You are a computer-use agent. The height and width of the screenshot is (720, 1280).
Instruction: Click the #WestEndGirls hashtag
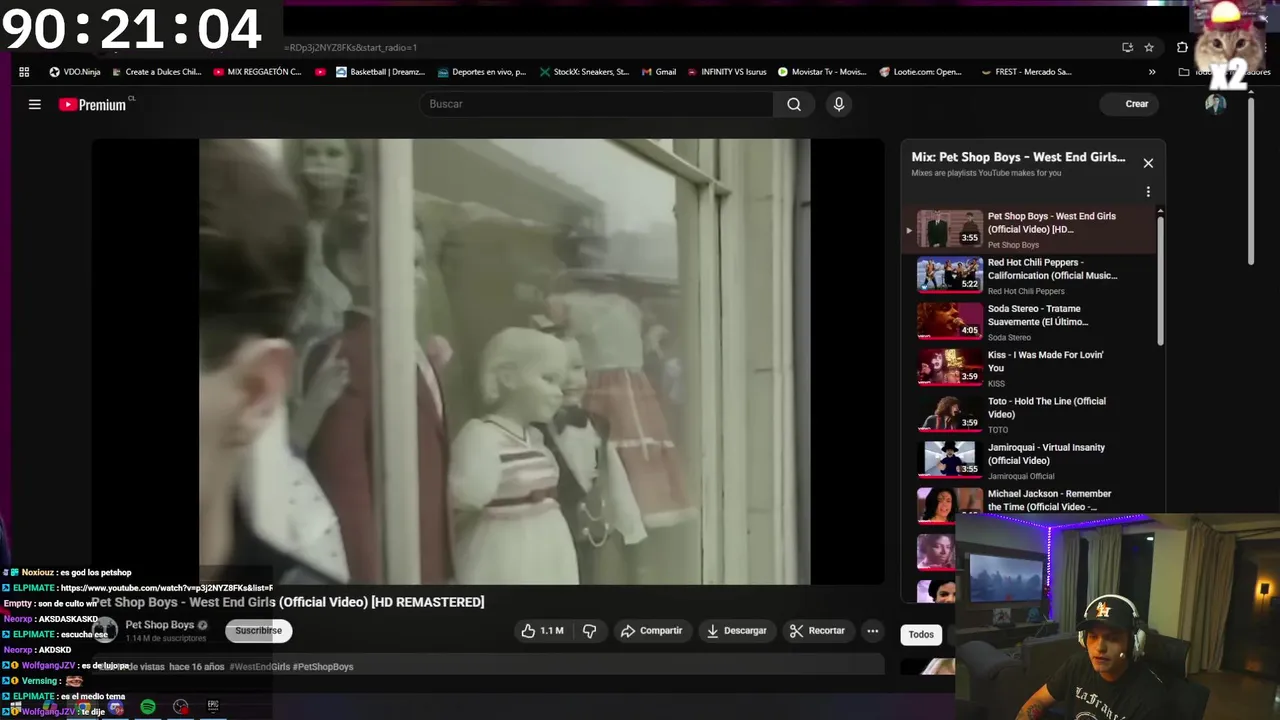(260, 667)
